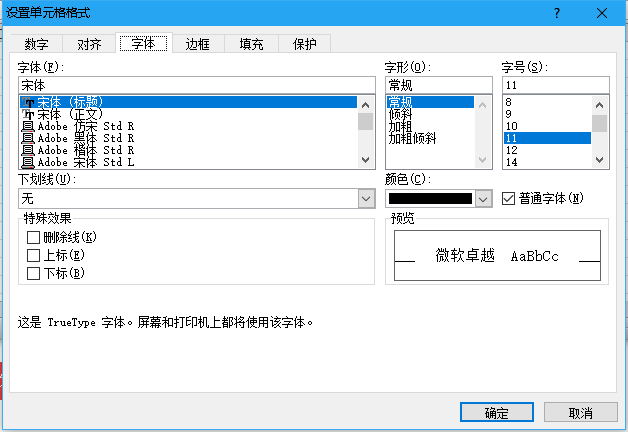Viewport: 628px width, 432px height.
Task: Click font list scroll up arrow
Action: tap(365, 105)
